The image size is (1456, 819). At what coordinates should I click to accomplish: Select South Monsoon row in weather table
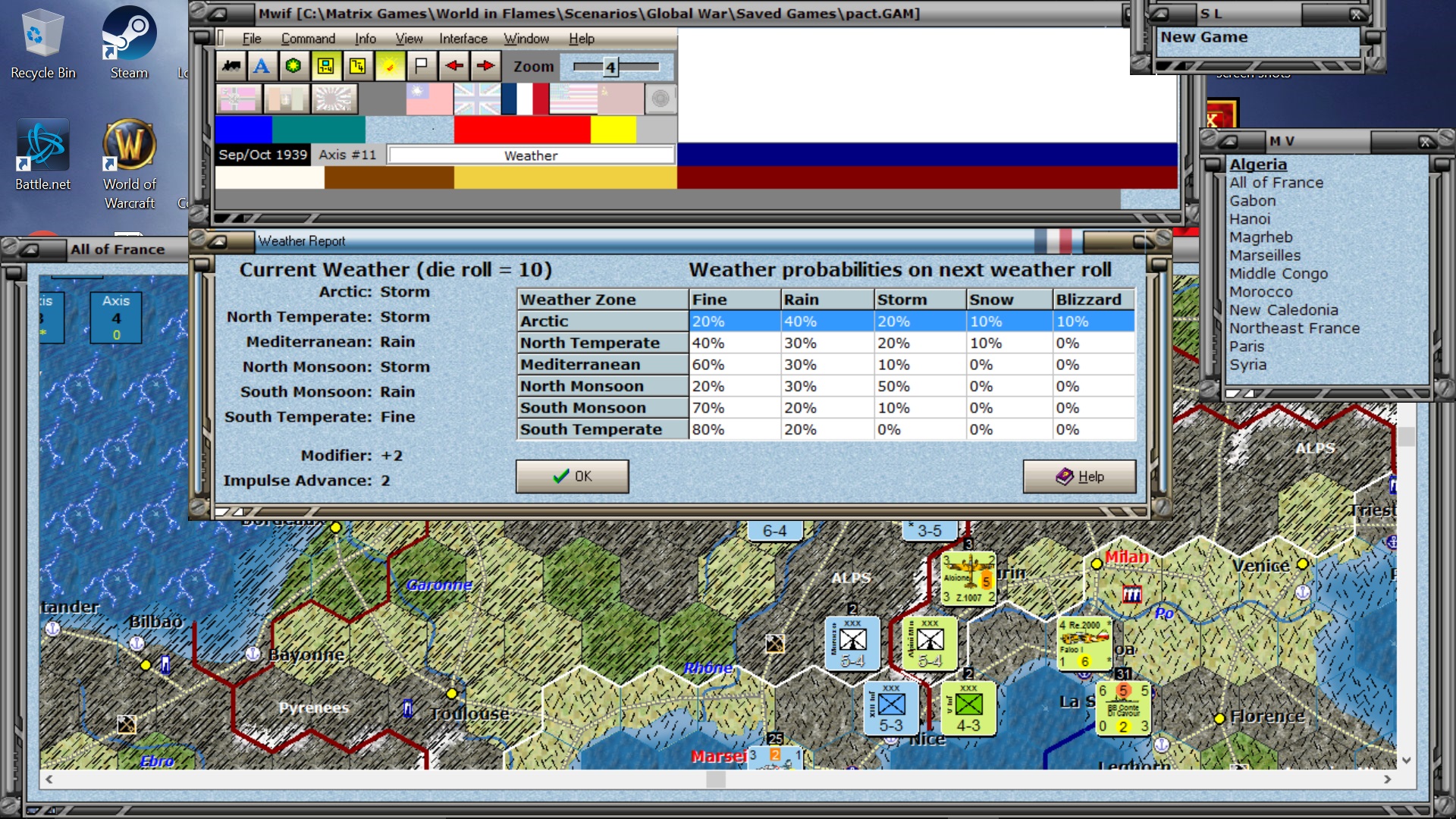pyautogui.click(x=826, y=408)
